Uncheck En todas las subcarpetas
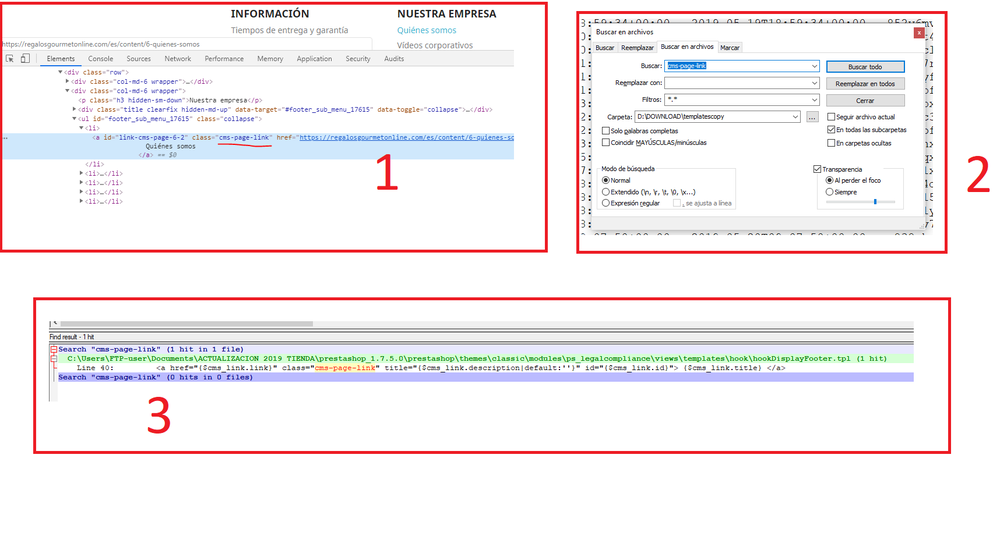The height and width of the screenshot is (547, 1000). 831,129
